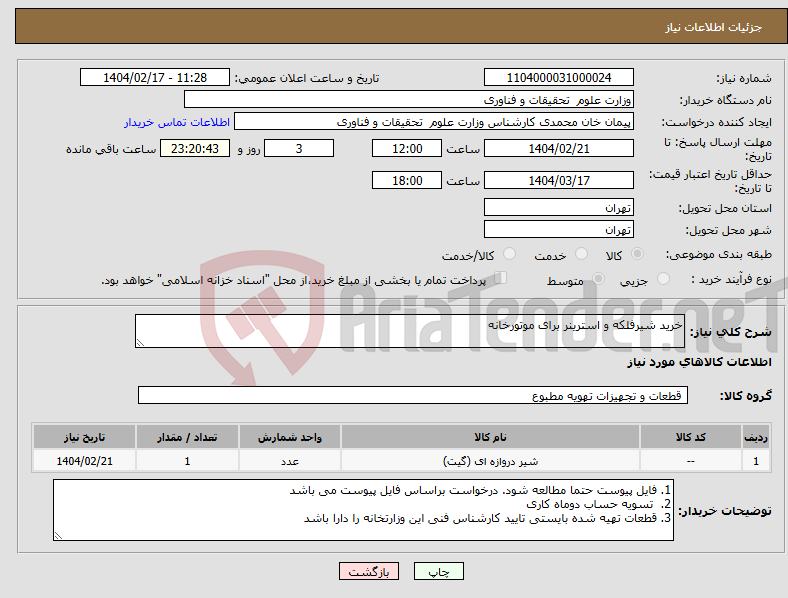This screenshot has height=598, width=788.
Task: Toggle the Islamic treasury payment checkbox
Action: [501, 278]
